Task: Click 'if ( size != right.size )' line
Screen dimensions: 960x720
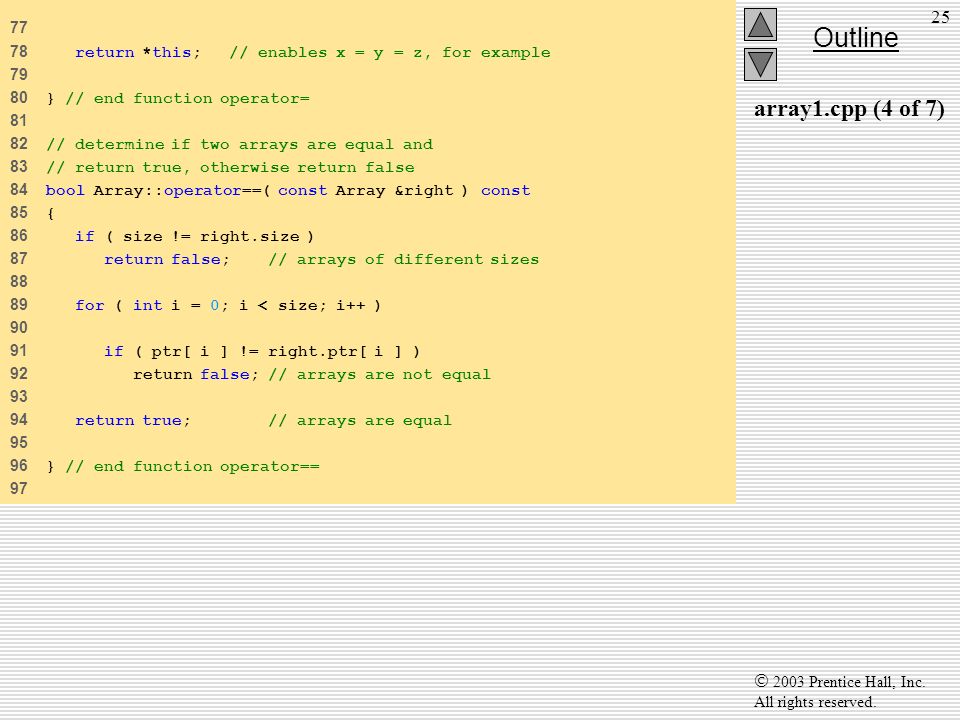Action: coord(194,236)
